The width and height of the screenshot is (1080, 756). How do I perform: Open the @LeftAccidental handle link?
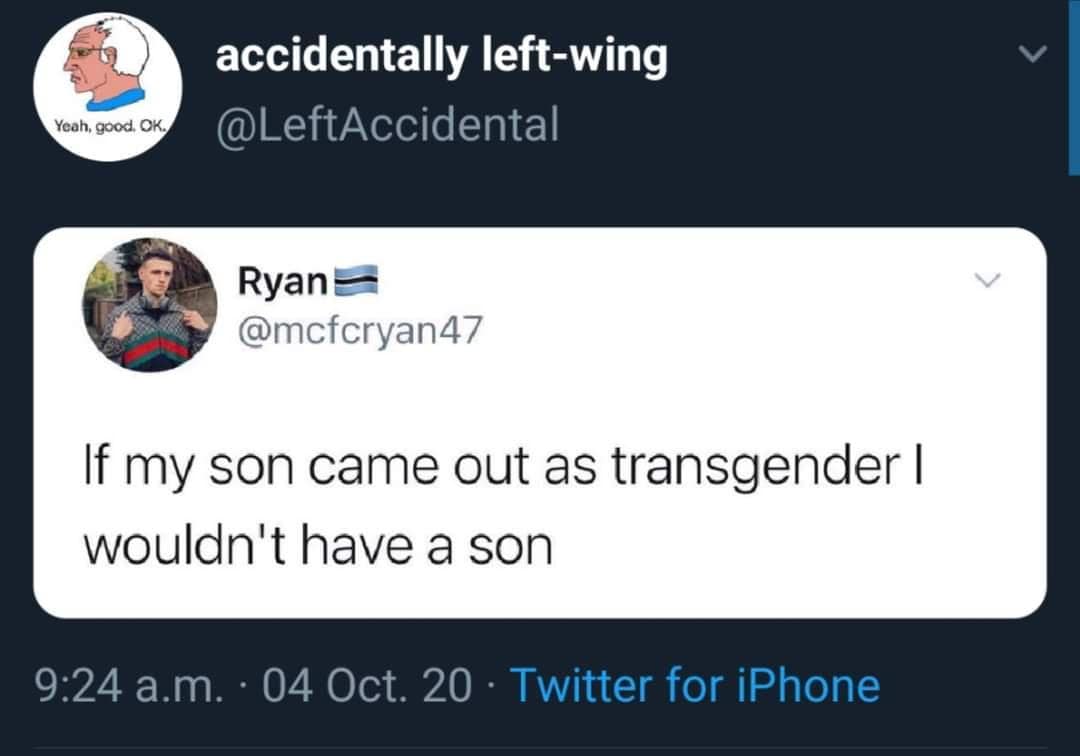click(x=387, y=124)
